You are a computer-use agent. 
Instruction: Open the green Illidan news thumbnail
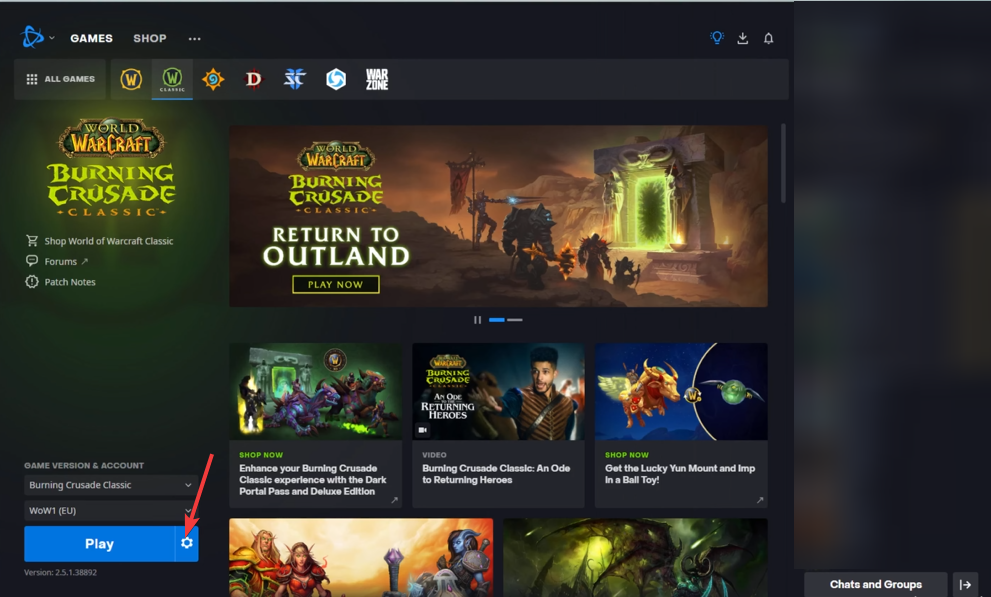tap(635, 557)
